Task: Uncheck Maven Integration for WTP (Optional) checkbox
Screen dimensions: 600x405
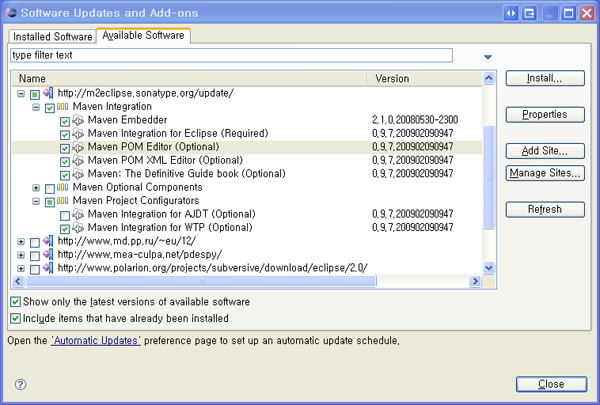Action: (65, 229)
